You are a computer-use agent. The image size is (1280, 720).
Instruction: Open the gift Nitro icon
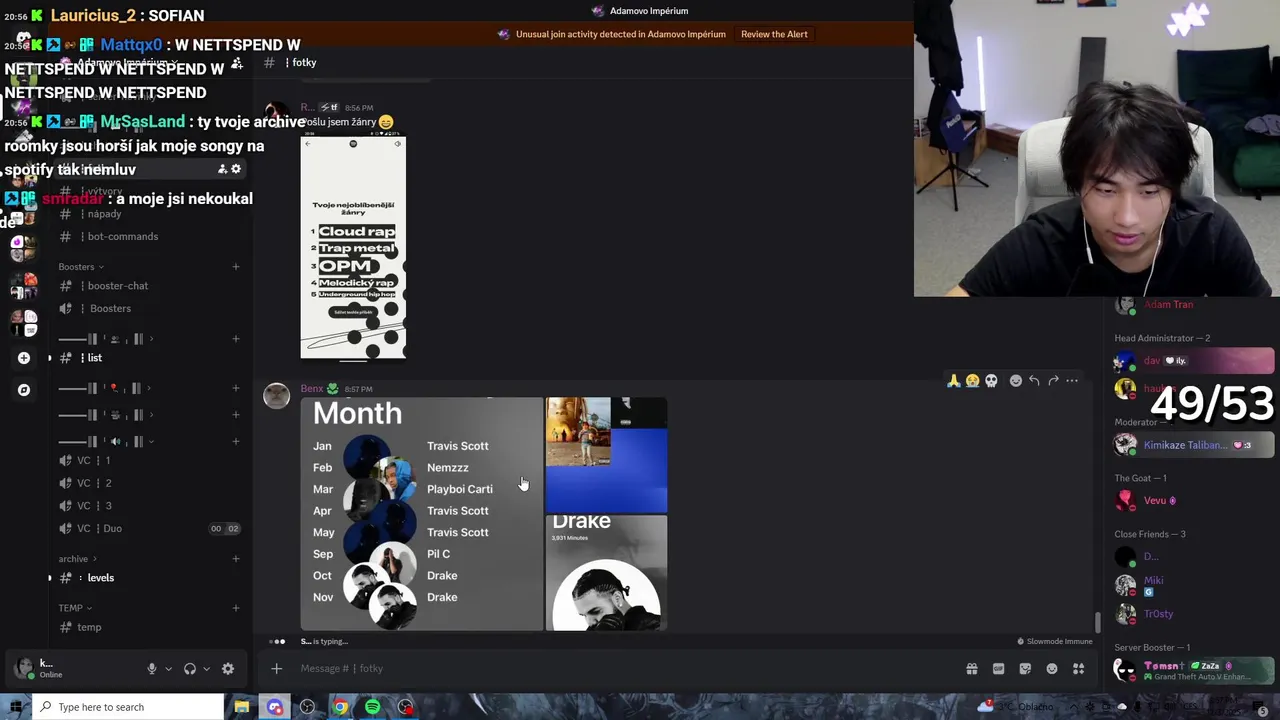point(971,669)
